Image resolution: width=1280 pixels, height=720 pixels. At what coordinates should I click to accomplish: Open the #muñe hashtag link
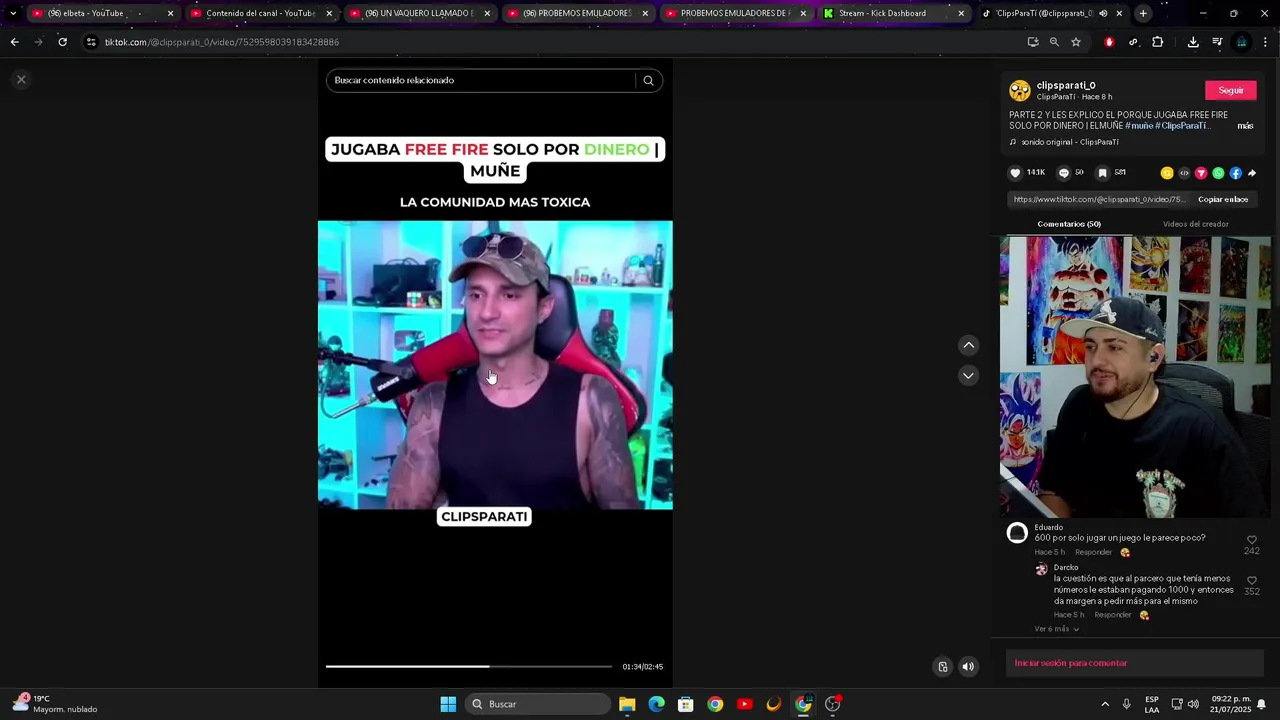(x=1139, y=126)
